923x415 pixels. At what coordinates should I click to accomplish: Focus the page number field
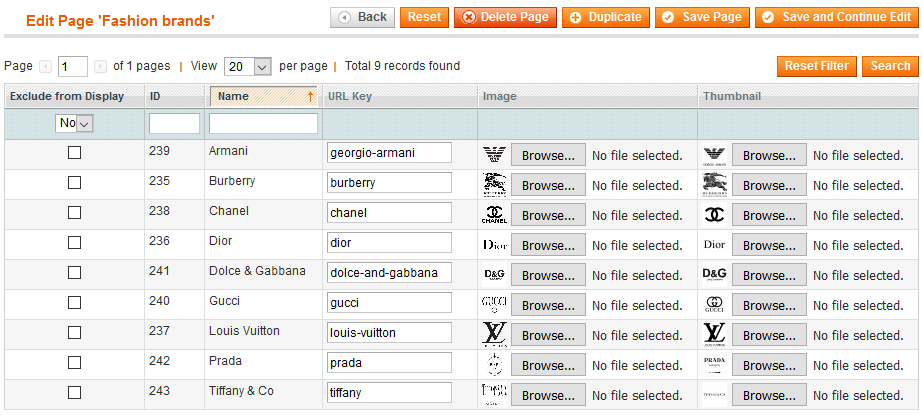coord(73,67)
